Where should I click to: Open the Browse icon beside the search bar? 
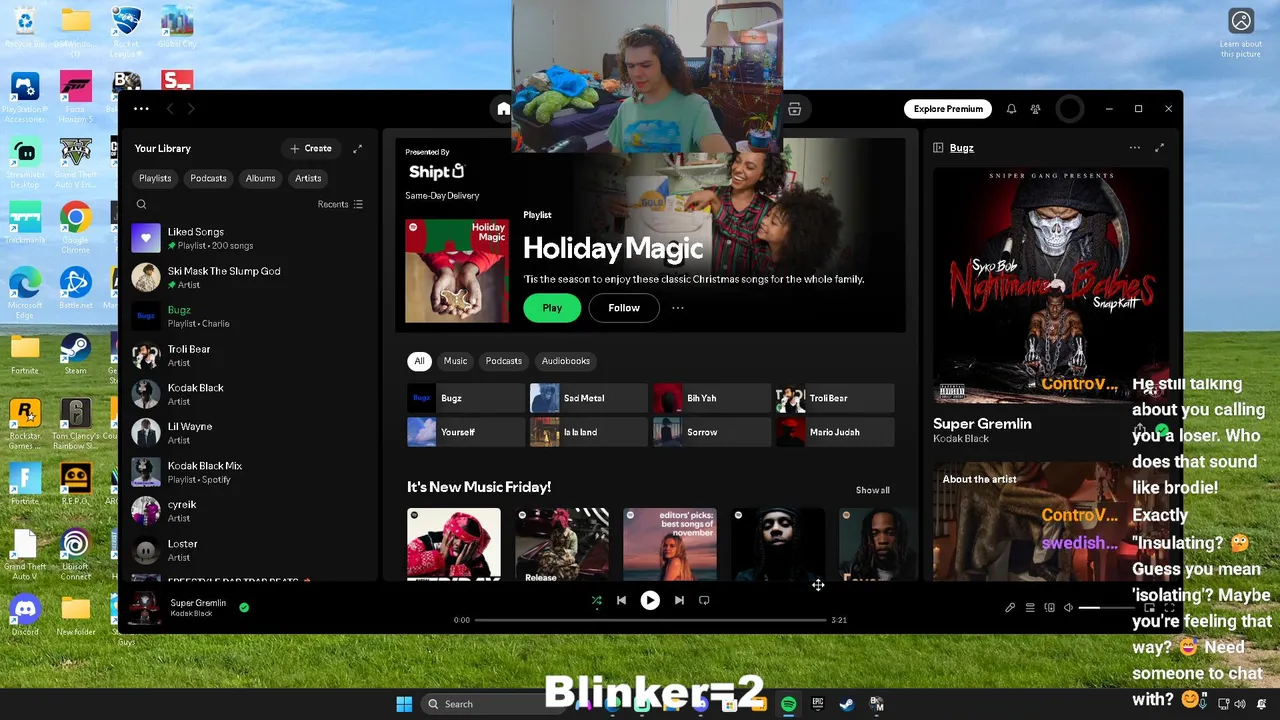click(795, 109)
